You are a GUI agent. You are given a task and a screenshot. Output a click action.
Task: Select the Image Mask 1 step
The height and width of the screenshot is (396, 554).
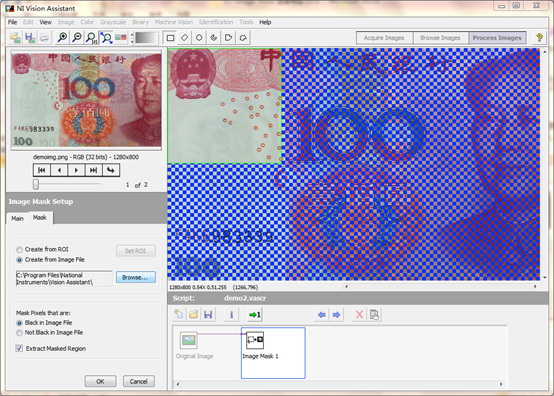click(273, 353)
